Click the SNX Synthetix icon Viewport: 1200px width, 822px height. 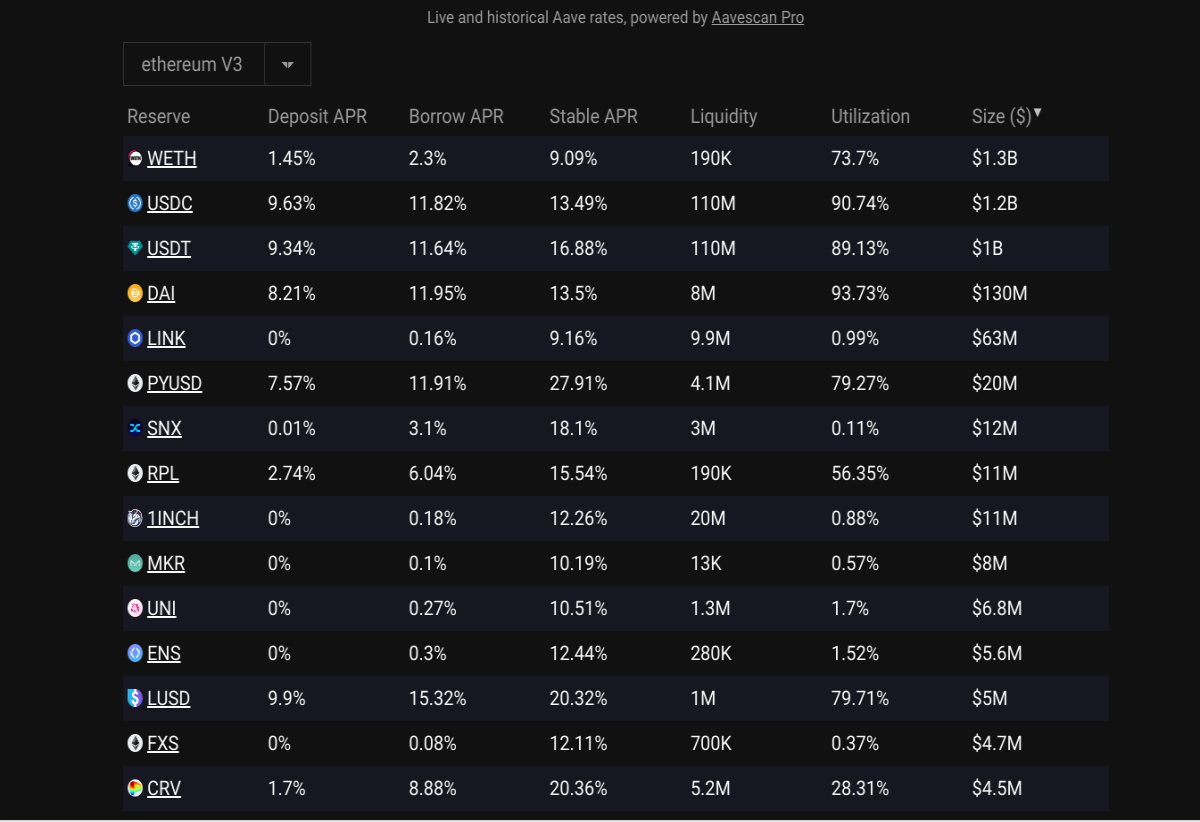135,428
